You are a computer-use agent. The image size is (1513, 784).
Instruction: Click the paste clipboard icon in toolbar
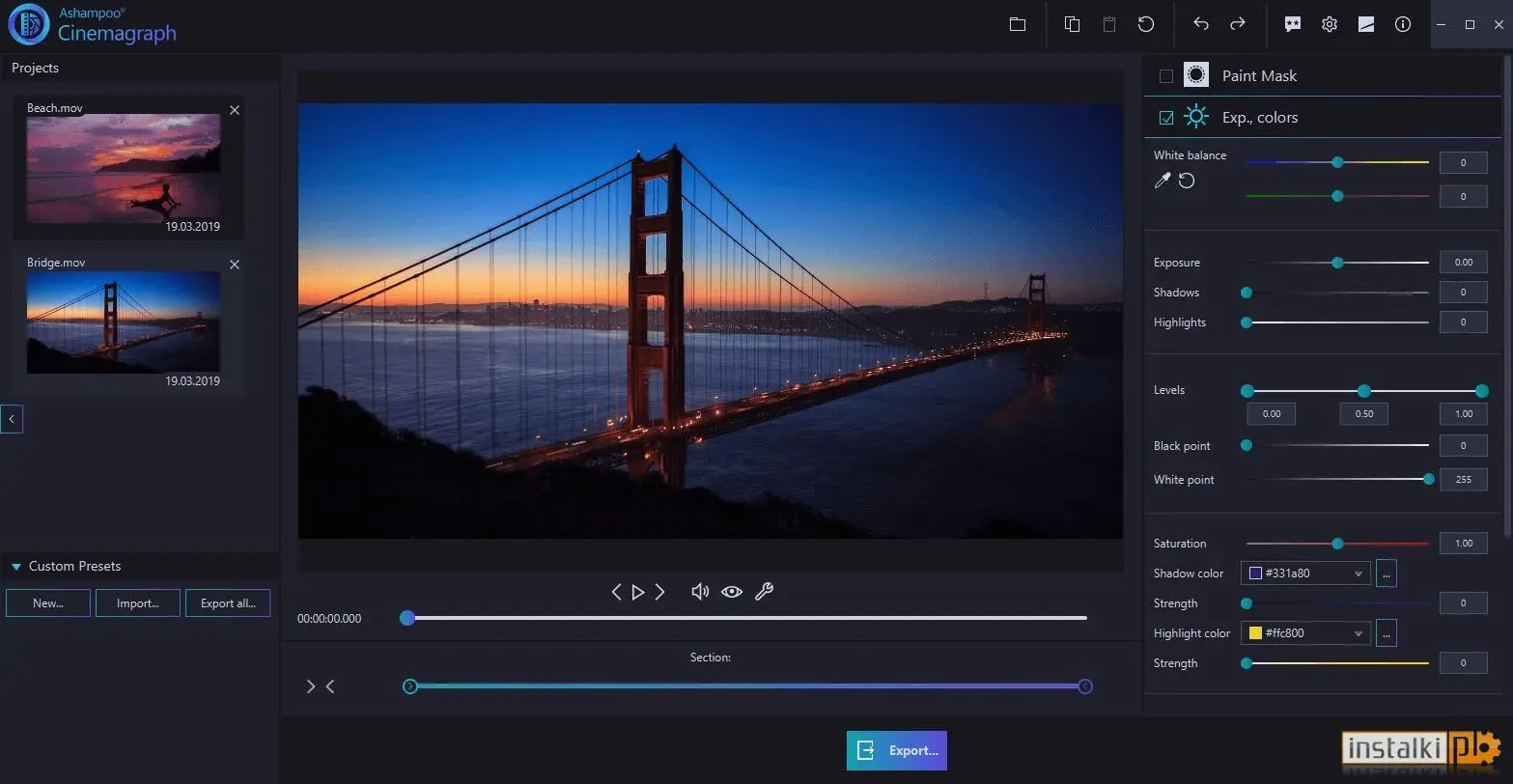(1109, 24)
